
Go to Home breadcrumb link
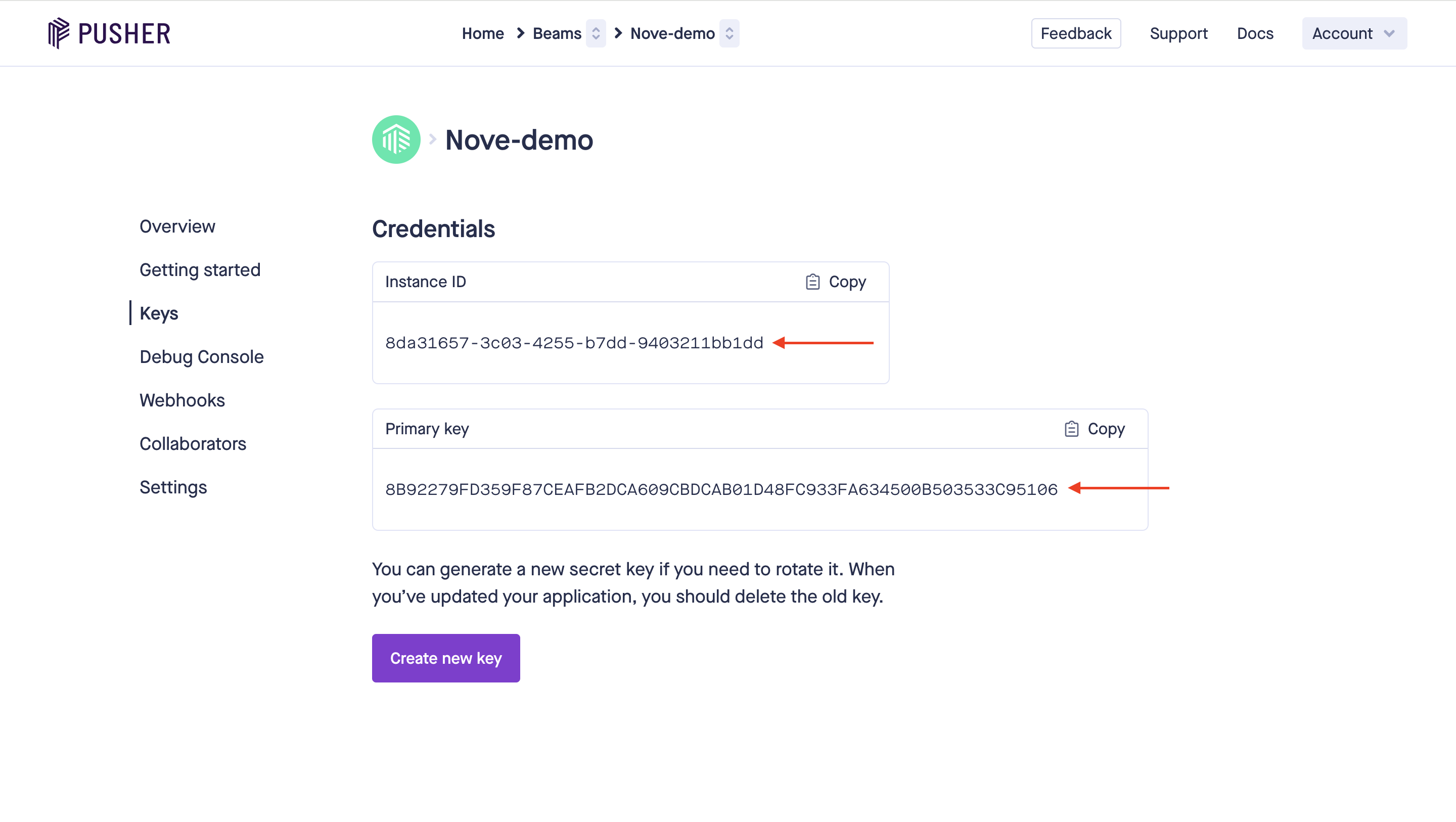click(x=482, y=33)
